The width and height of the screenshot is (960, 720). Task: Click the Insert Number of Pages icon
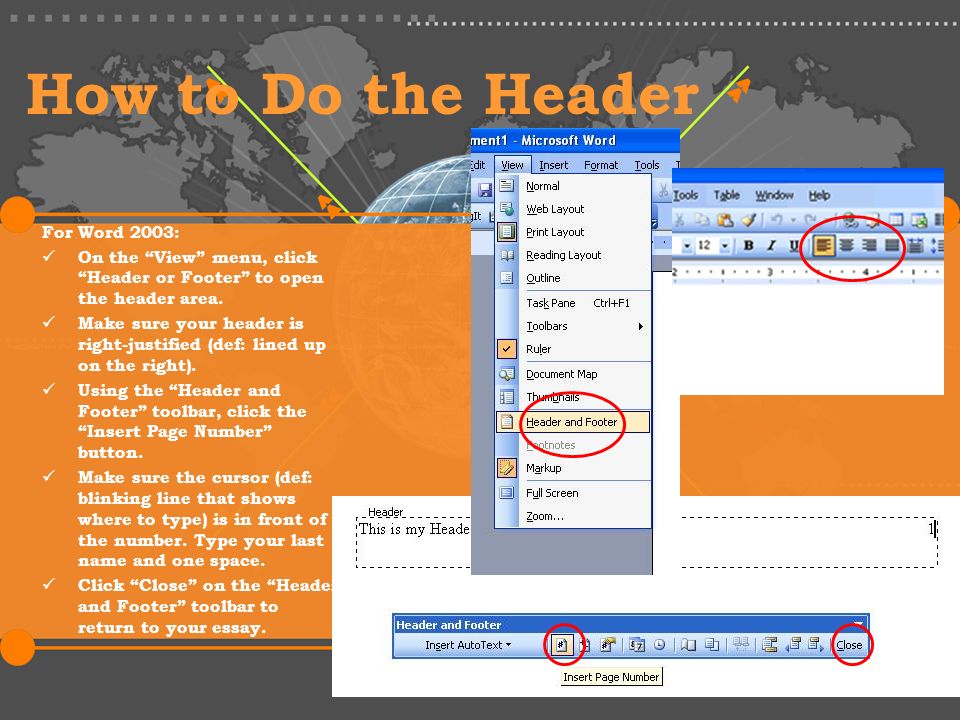pyautogui.click(x=585, y=645)
